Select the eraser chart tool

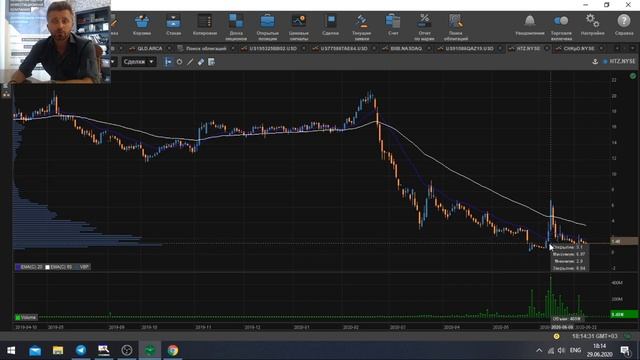(200, 62)
